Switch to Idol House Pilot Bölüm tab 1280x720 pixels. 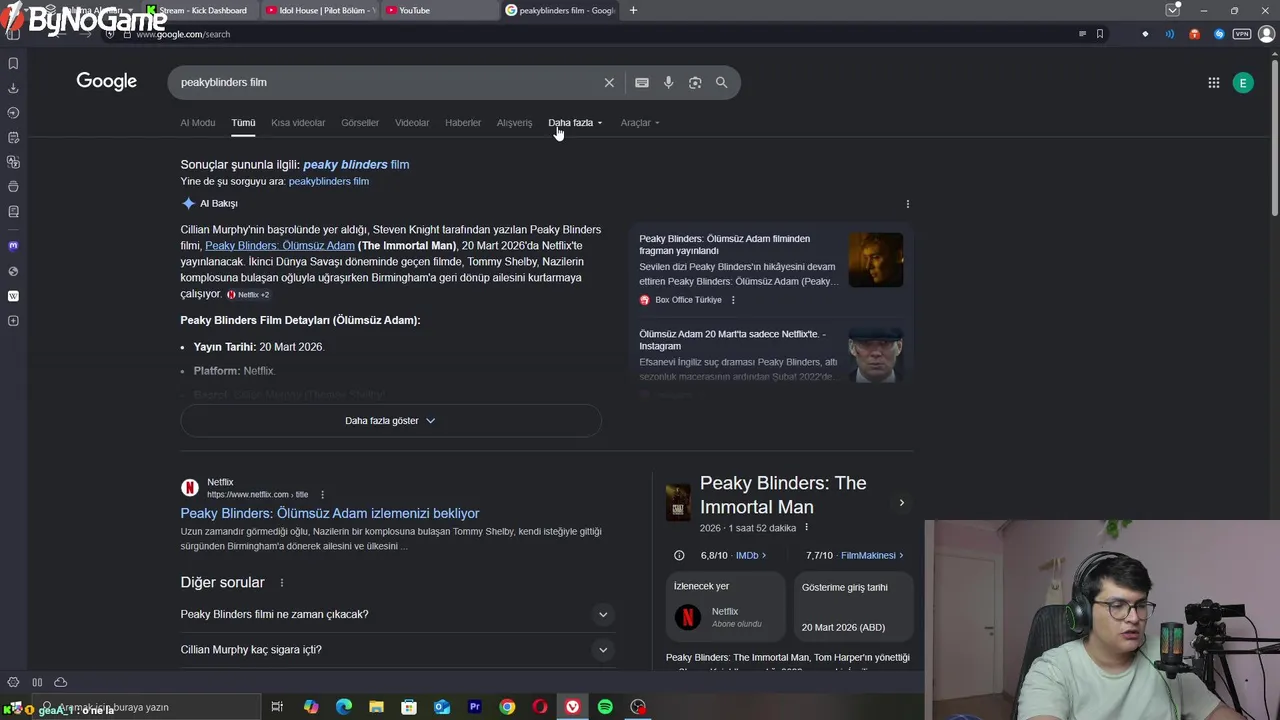320,10
